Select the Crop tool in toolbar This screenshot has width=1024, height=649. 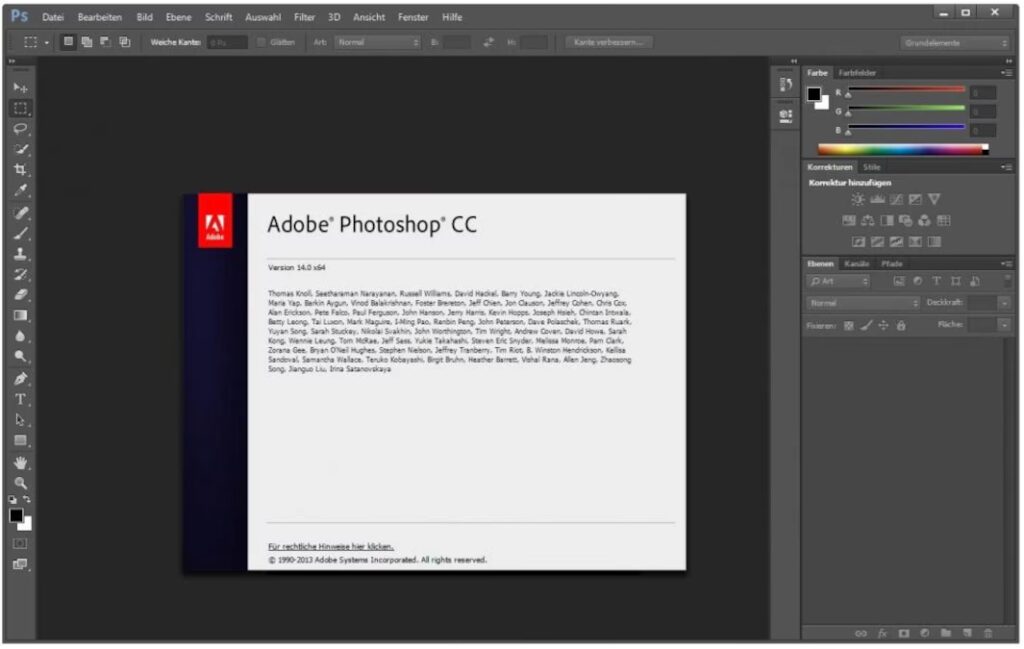[x=20, y=170]
